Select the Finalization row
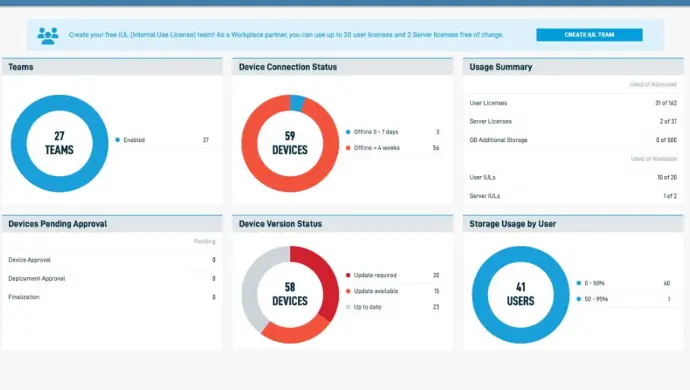The width and height of the screenshot is (690, 390). 112,297
